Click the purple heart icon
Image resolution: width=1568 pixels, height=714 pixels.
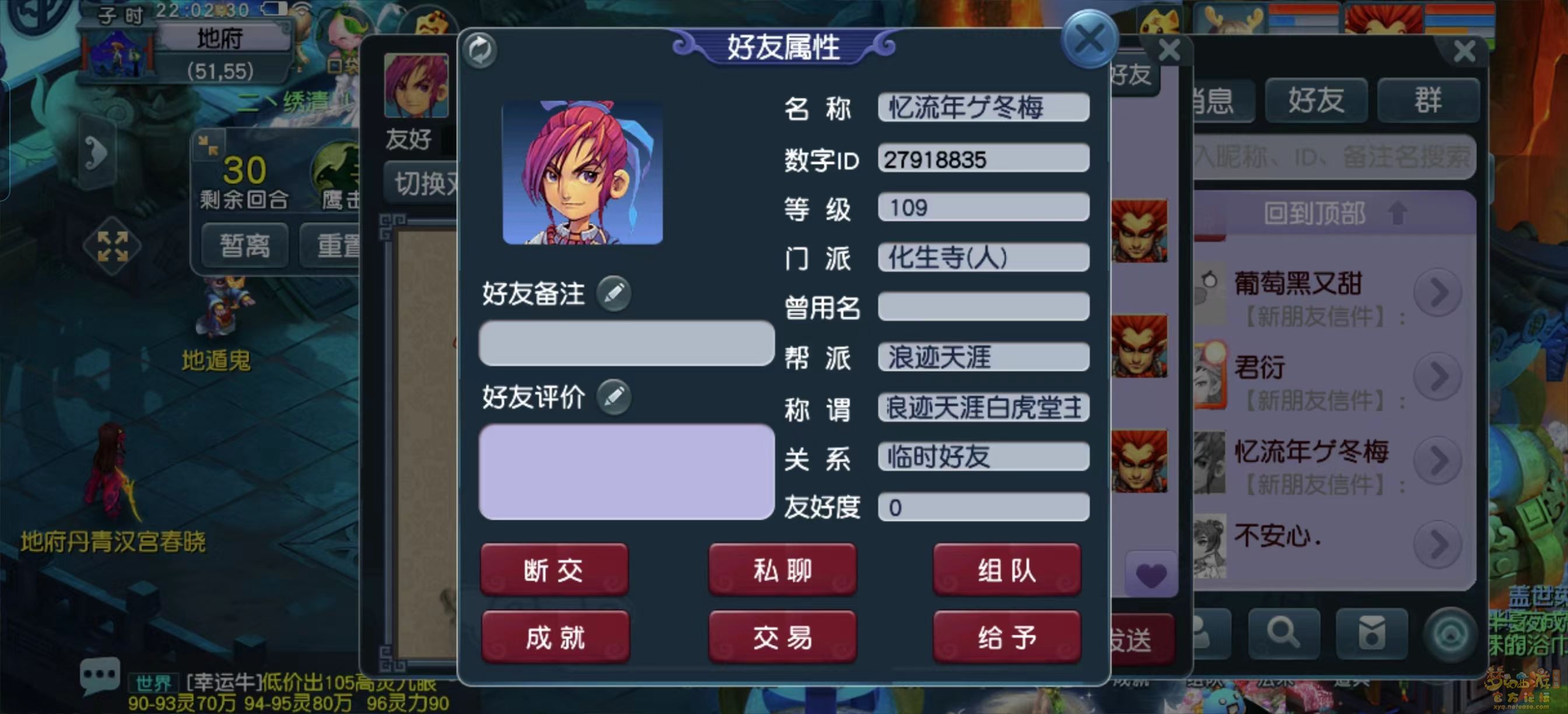tap(1150, 575)
